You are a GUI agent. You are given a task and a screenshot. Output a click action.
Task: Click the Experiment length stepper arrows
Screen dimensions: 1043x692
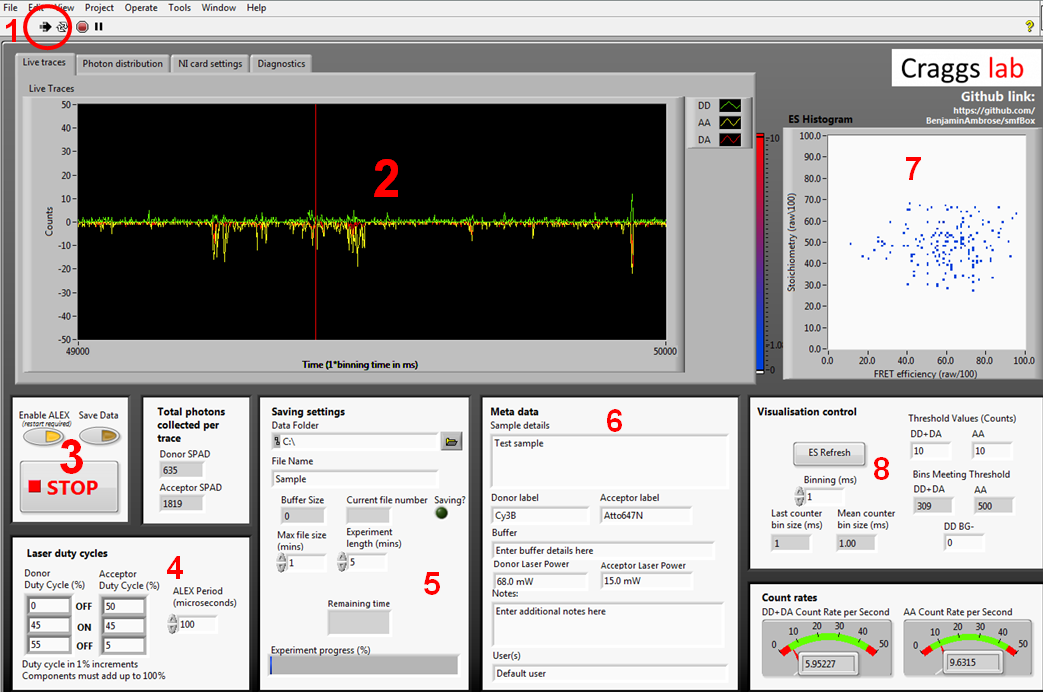tap(343, 562)
